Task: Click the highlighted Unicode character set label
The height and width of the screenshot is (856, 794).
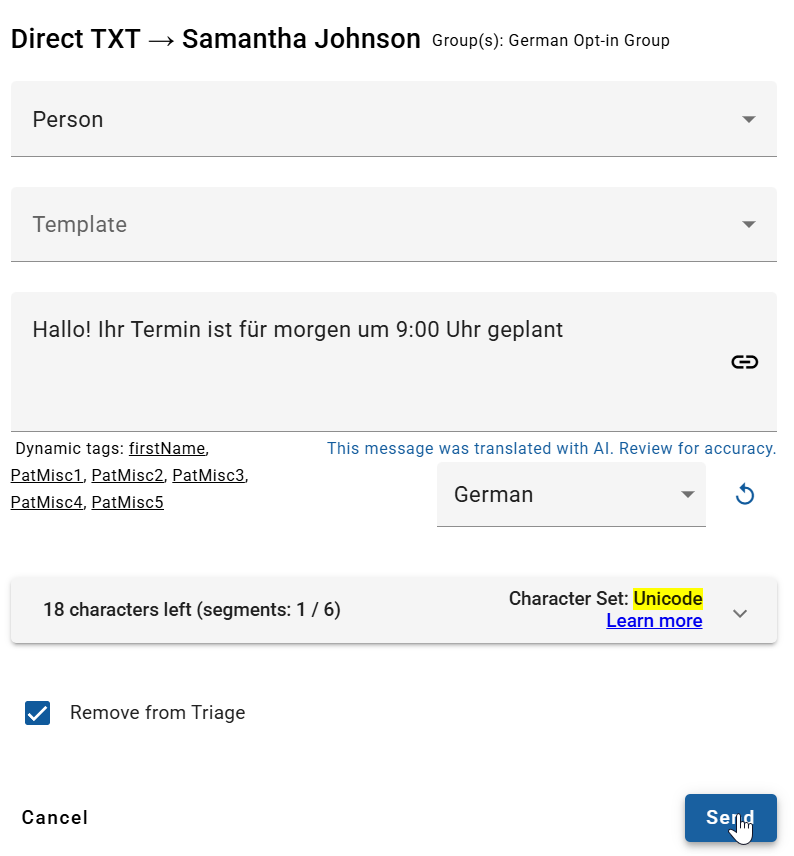Action: coord(668,598)
